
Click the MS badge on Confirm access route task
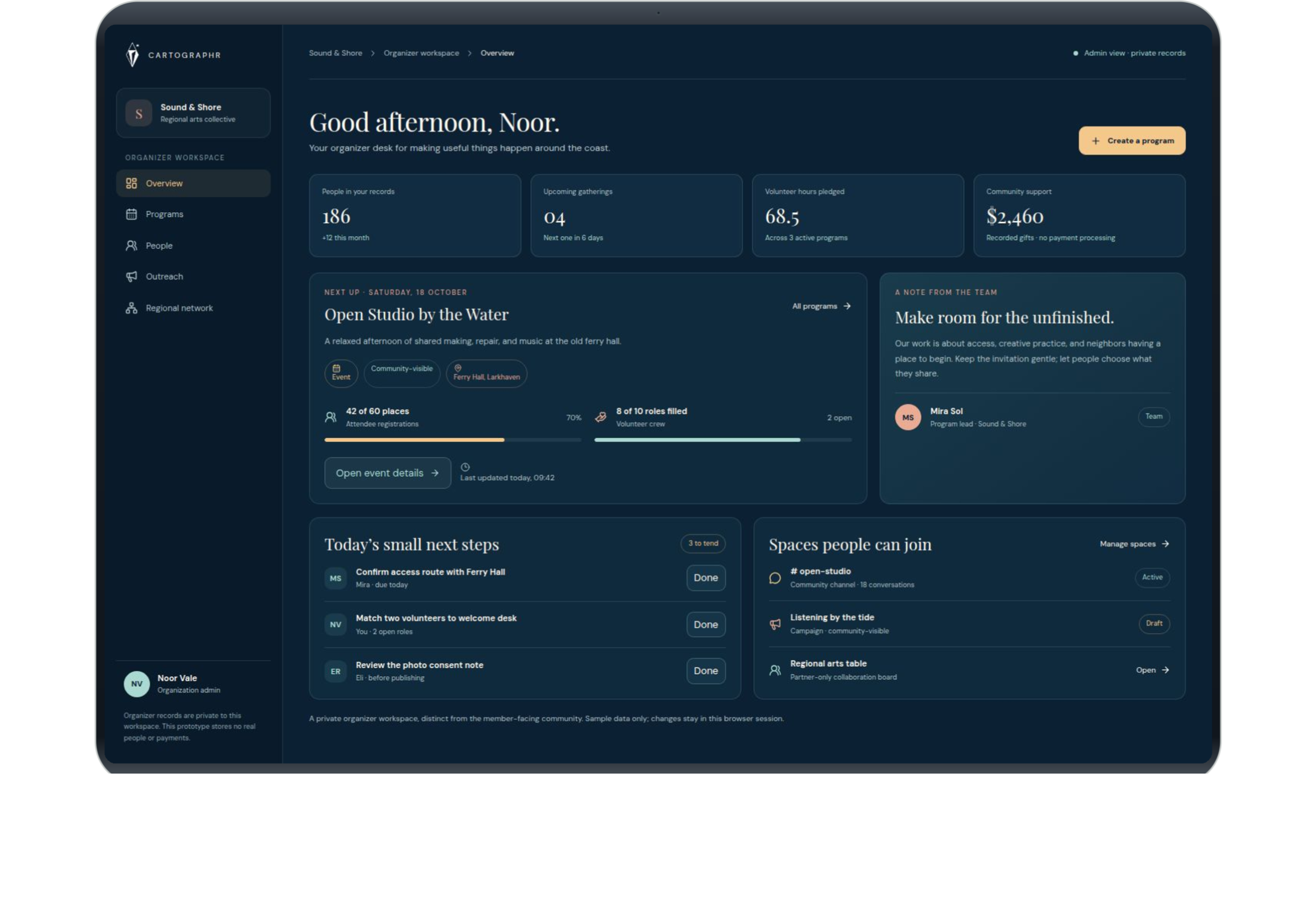336,579
